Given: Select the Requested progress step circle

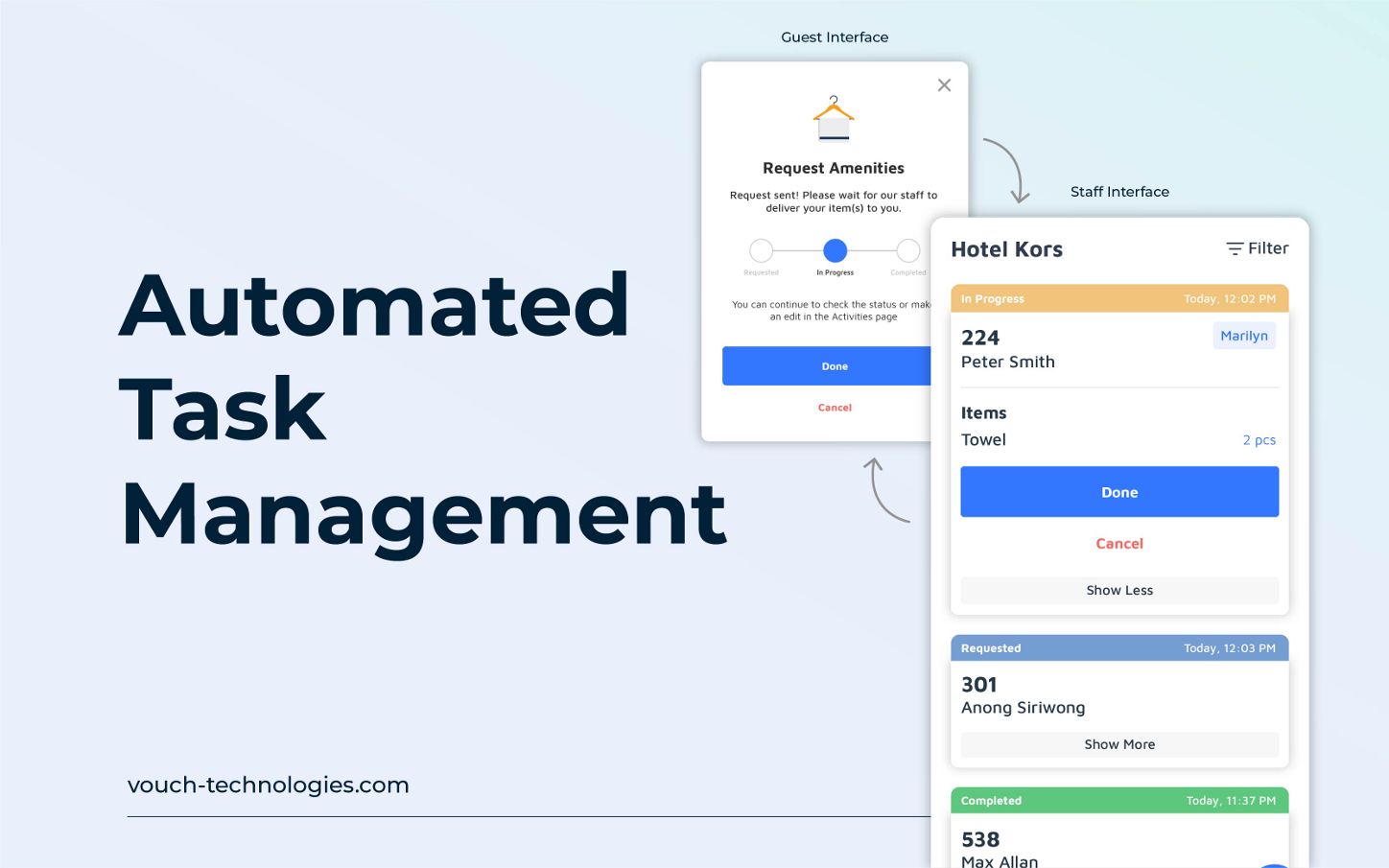Looking at the screenshot, I should tap(762, 250).
